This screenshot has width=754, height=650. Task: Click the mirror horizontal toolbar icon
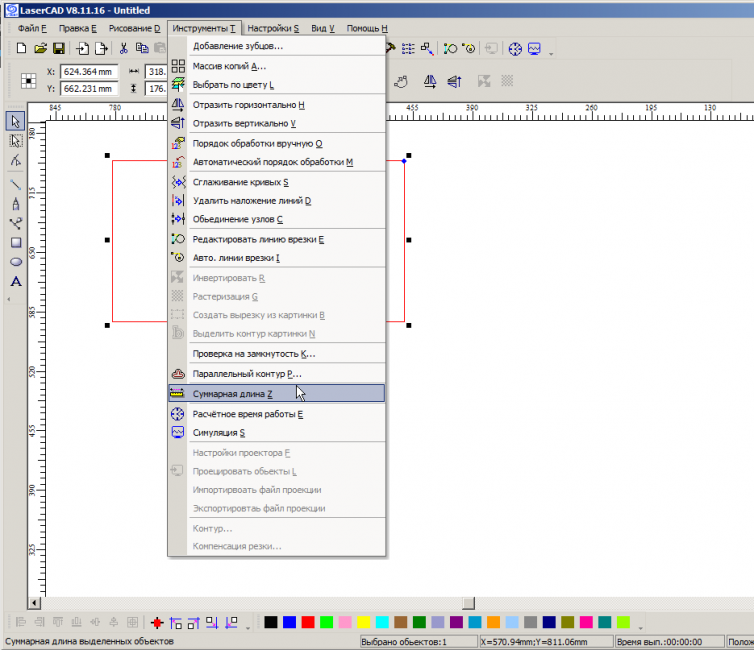tap(429, 81)
